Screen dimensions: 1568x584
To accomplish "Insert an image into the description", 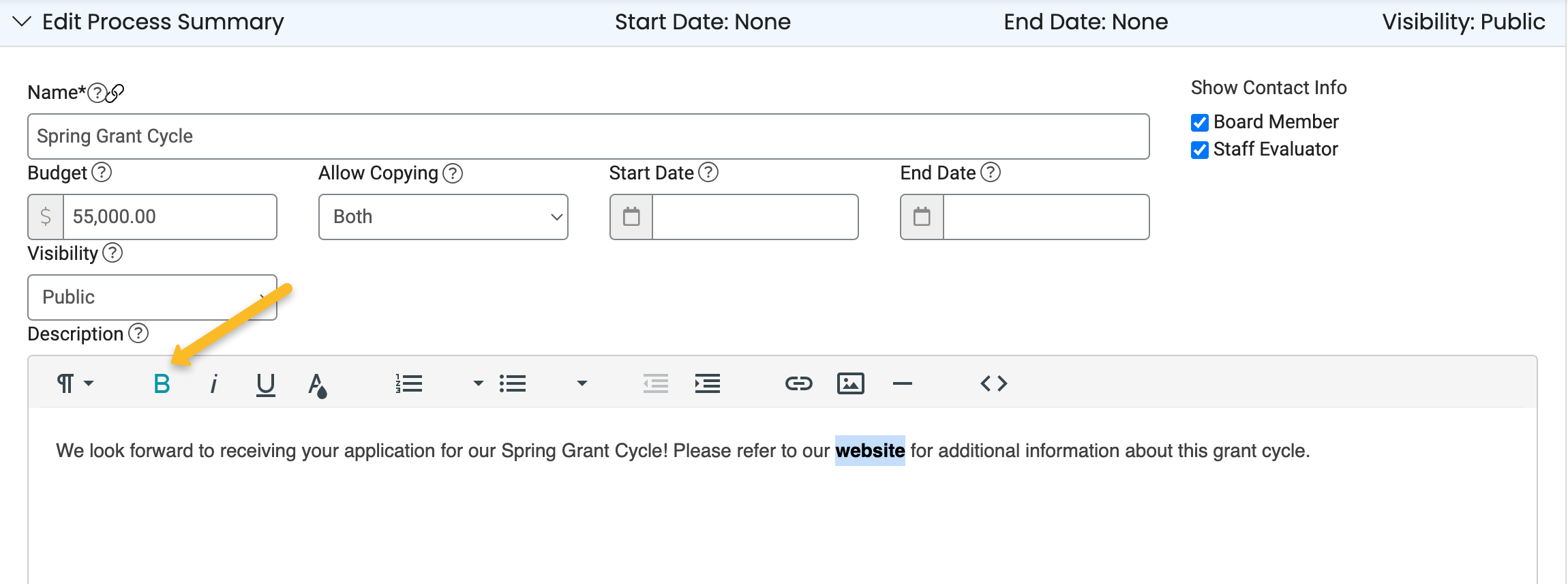I will pos(850,383).
